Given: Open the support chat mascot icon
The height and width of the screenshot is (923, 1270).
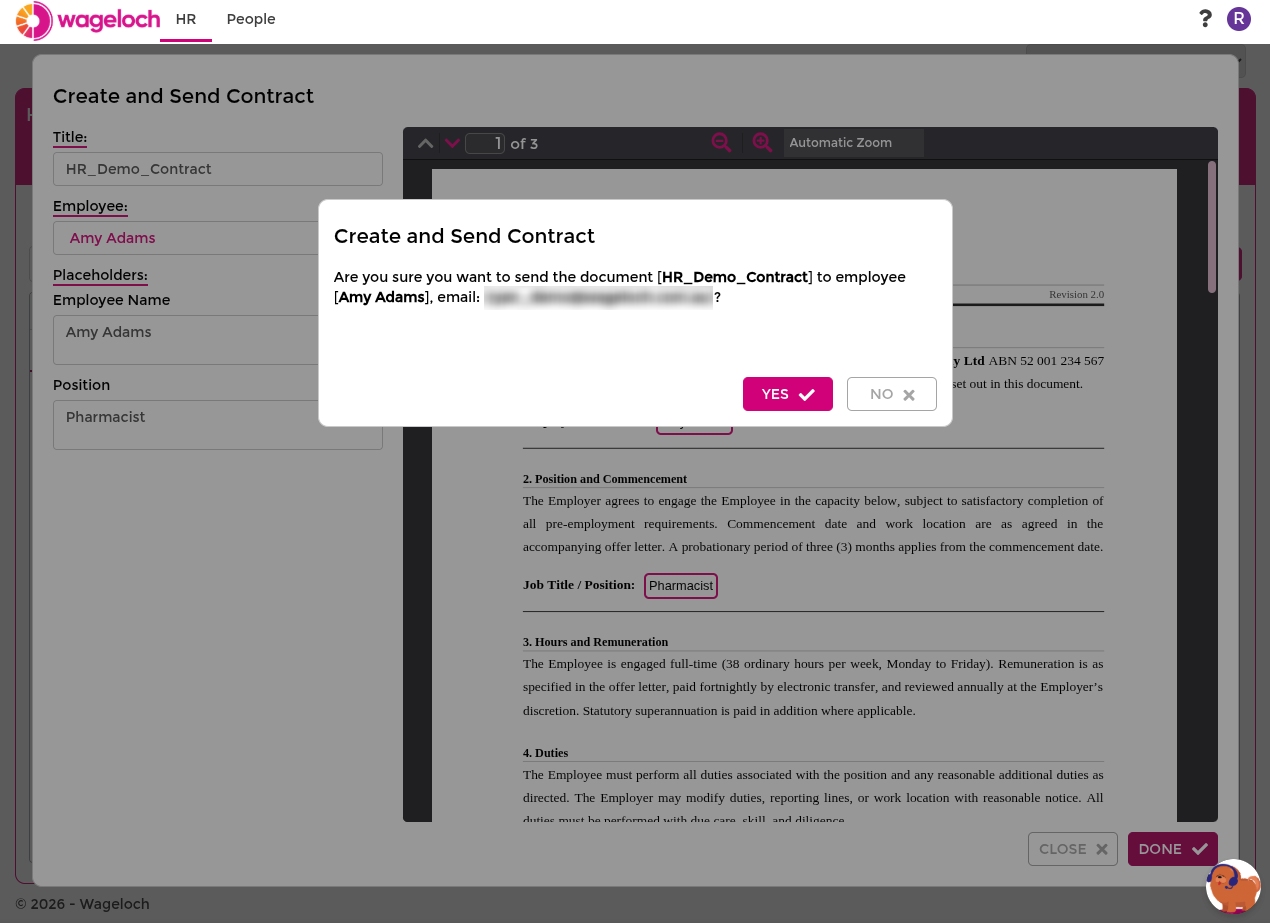Looking at the screenshot, I should tap(1233, 886).
